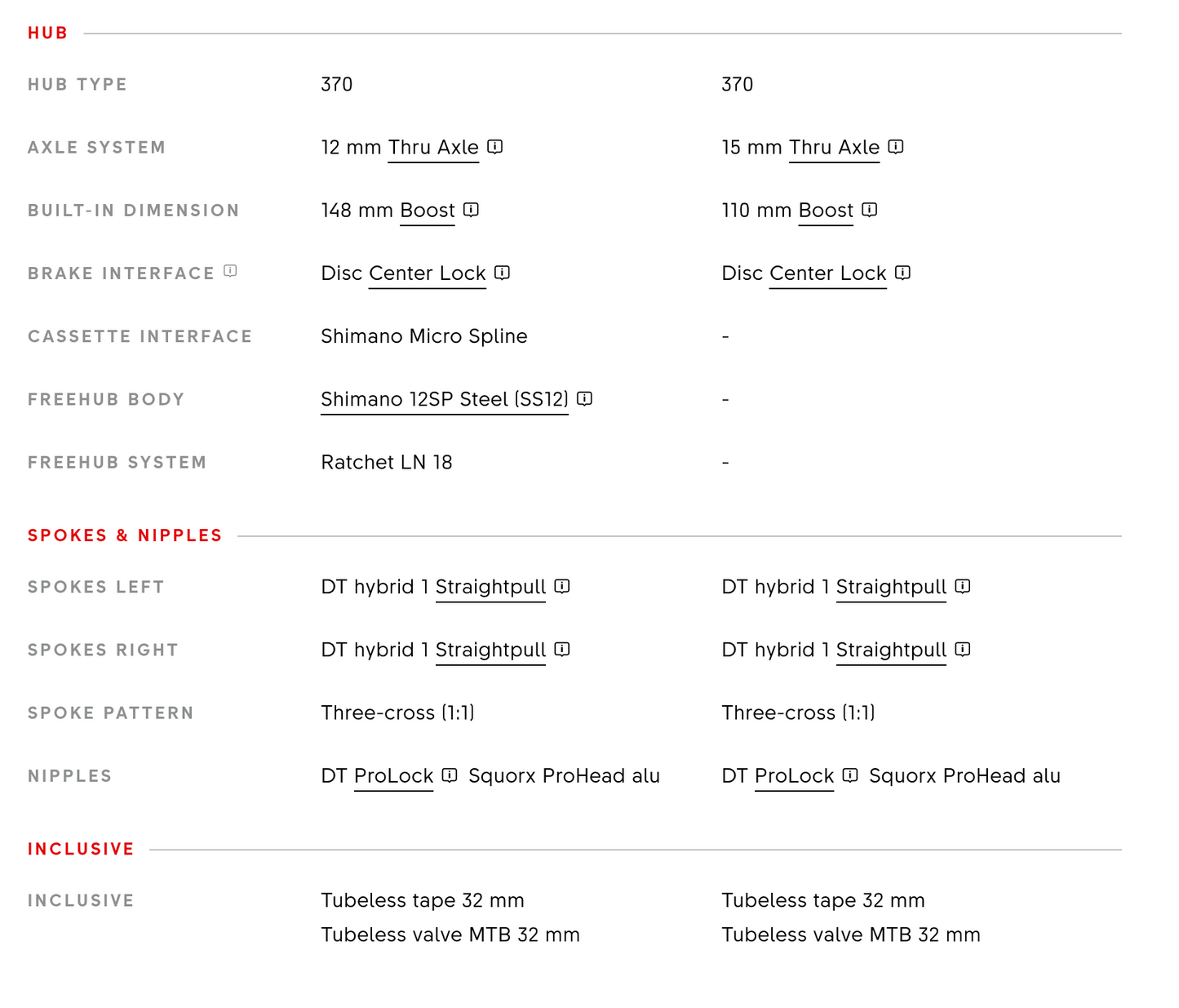Open Straightpull link in rear Spokes Right row
The height and width of the screenshot is (1008, 1179).
[490, 651]
